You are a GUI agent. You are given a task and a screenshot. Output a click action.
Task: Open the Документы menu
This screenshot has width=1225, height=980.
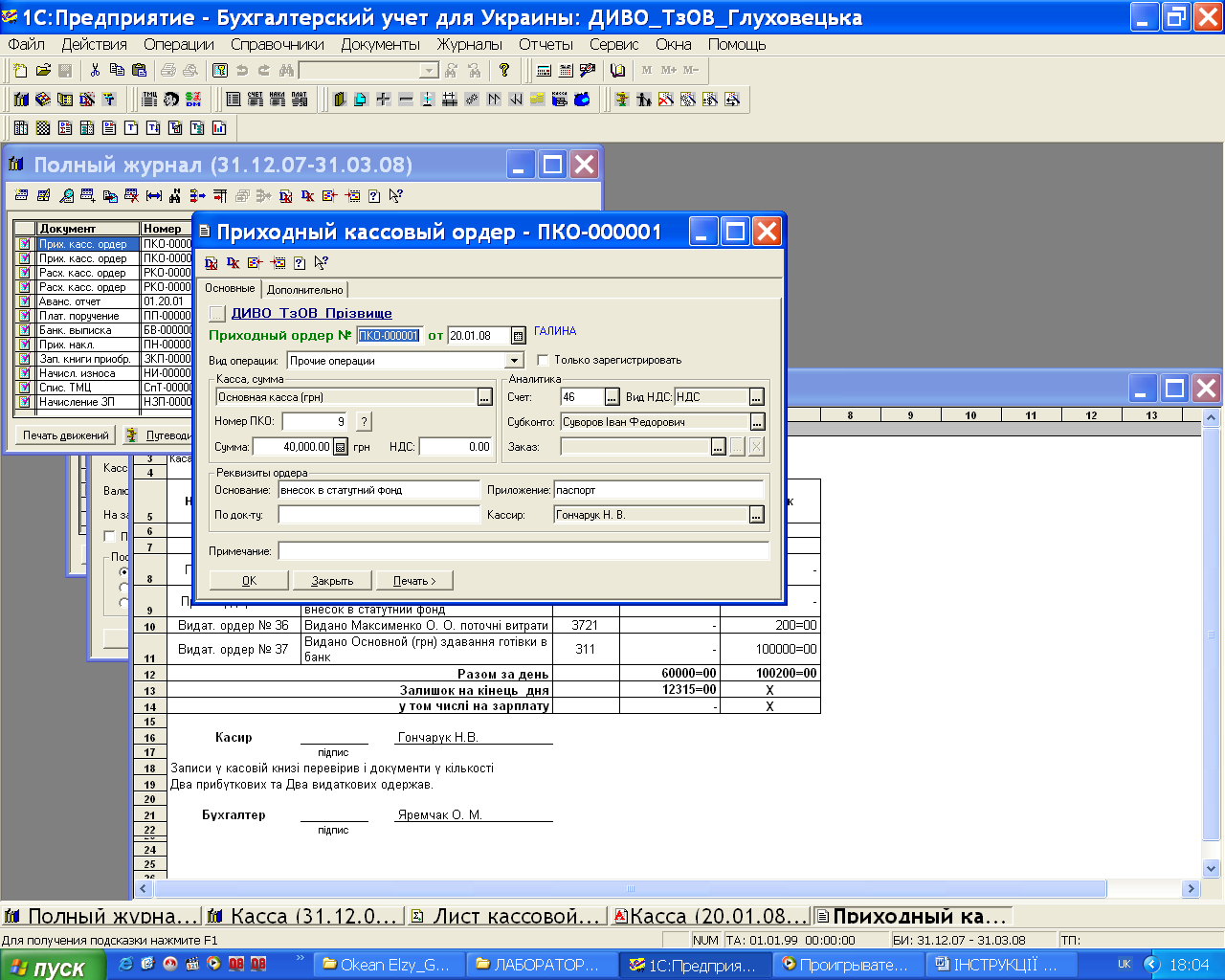[380, 44]
